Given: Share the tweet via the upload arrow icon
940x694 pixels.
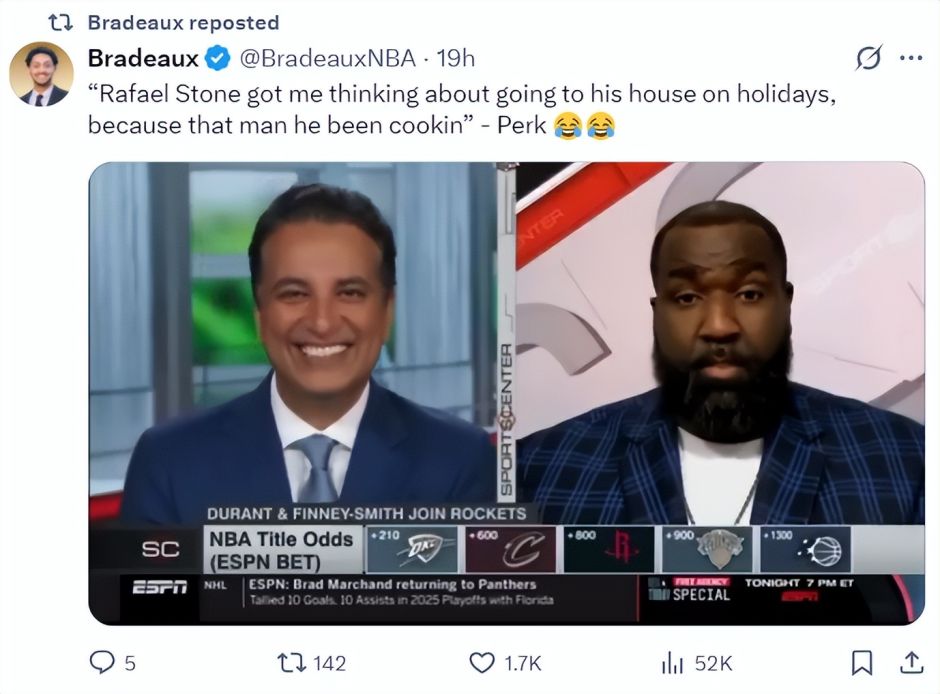Looking at the screenshot, I should pyautogui.click(x=912, y=662).
